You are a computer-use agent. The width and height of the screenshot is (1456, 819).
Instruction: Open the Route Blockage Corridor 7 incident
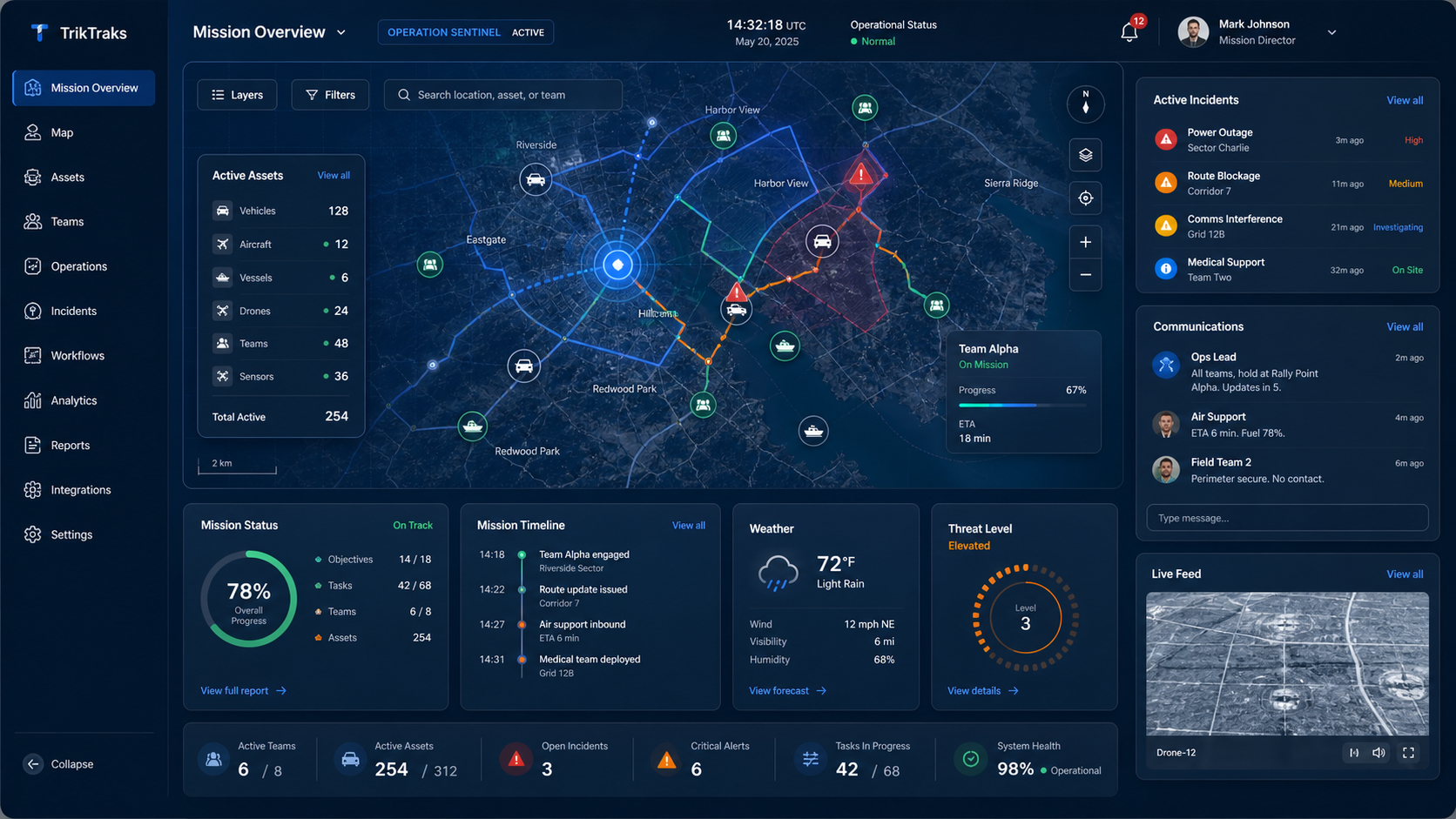(1287, 183)
